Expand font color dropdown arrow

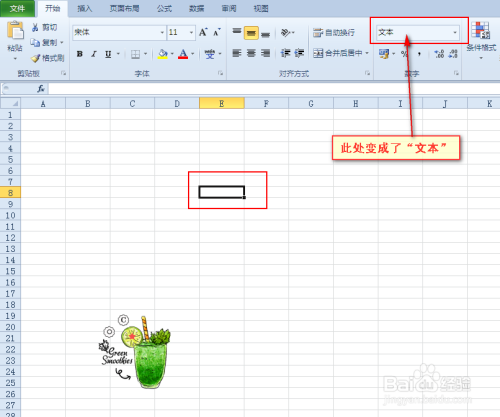click(193, 54)
